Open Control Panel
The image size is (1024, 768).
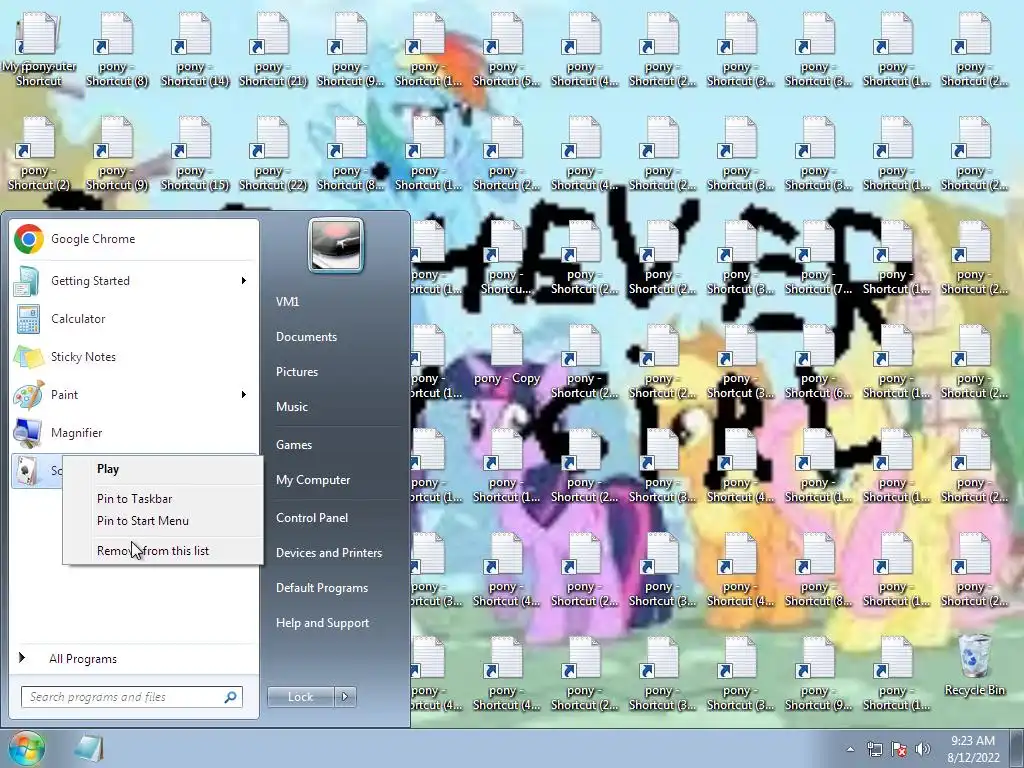pos(312,518)
